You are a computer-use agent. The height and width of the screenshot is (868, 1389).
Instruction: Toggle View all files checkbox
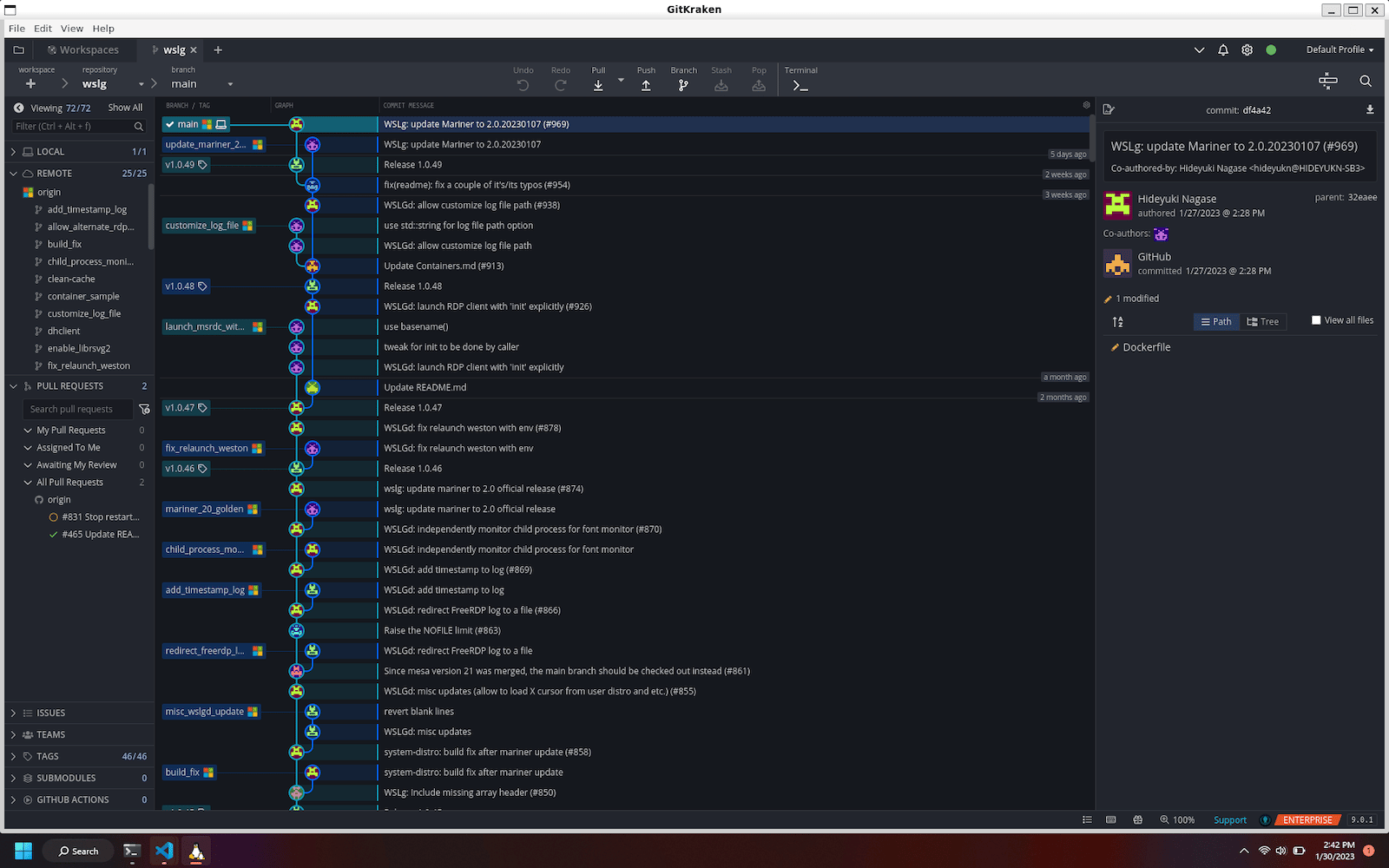[x=1316, y=319]
